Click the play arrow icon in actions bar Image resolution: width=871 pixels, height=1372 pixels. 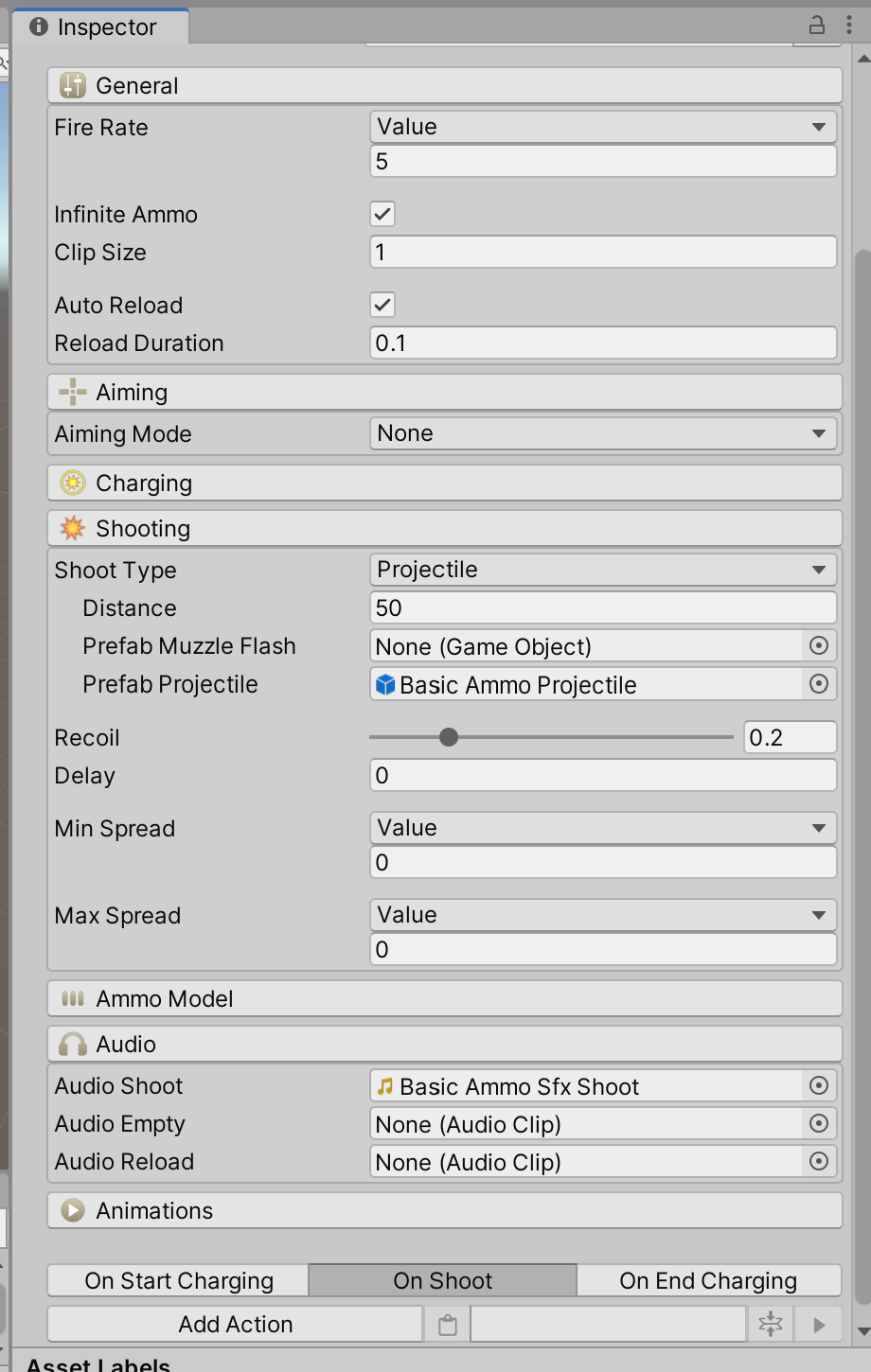[820, 1325]
